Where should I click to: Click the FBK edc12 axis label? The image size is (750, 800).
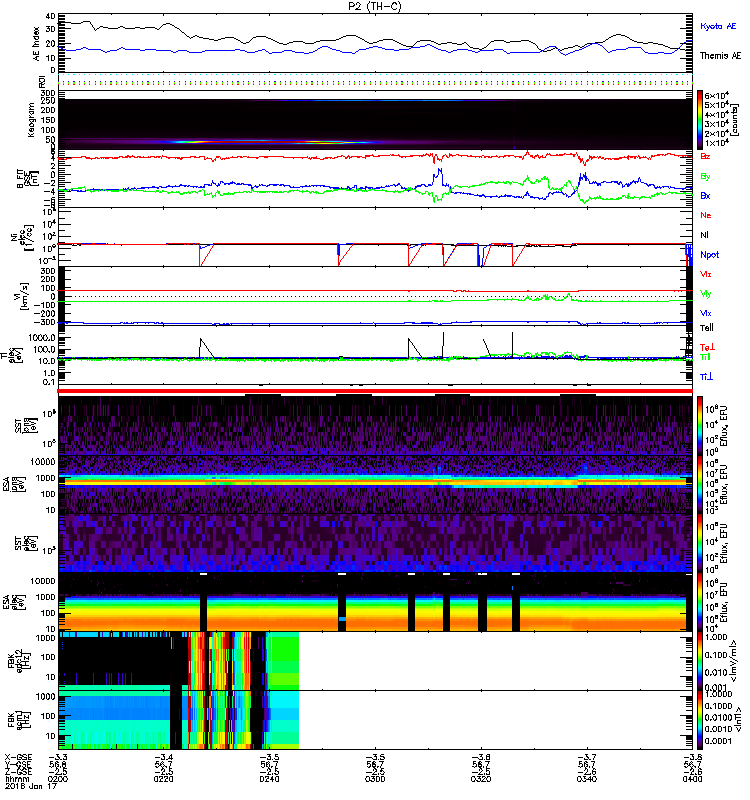(x=20, y=660)
